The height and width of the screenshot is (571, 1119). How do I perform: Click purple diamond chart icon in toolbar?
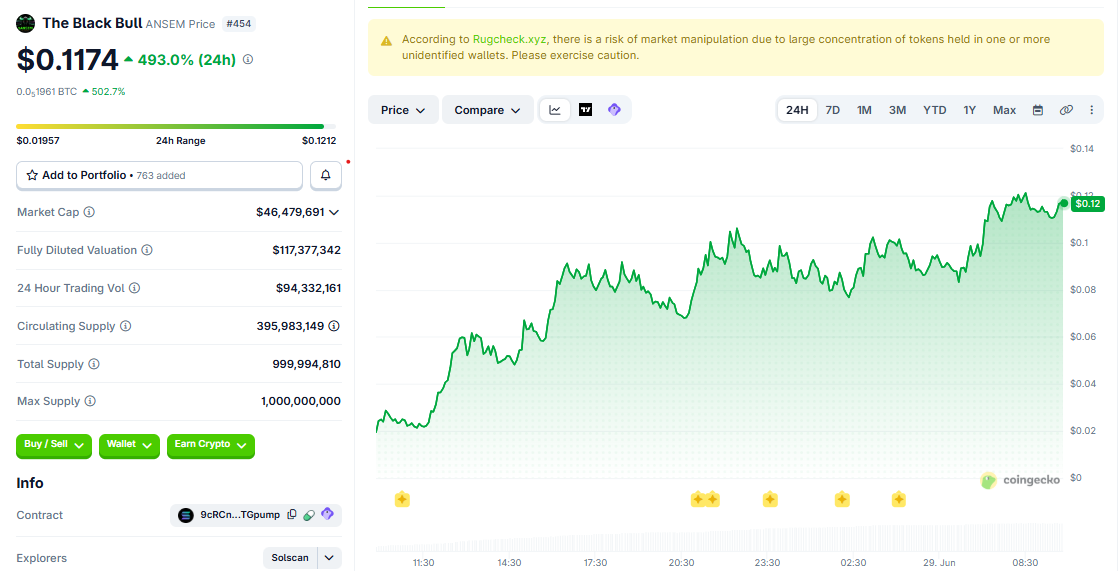pos(614,110)
